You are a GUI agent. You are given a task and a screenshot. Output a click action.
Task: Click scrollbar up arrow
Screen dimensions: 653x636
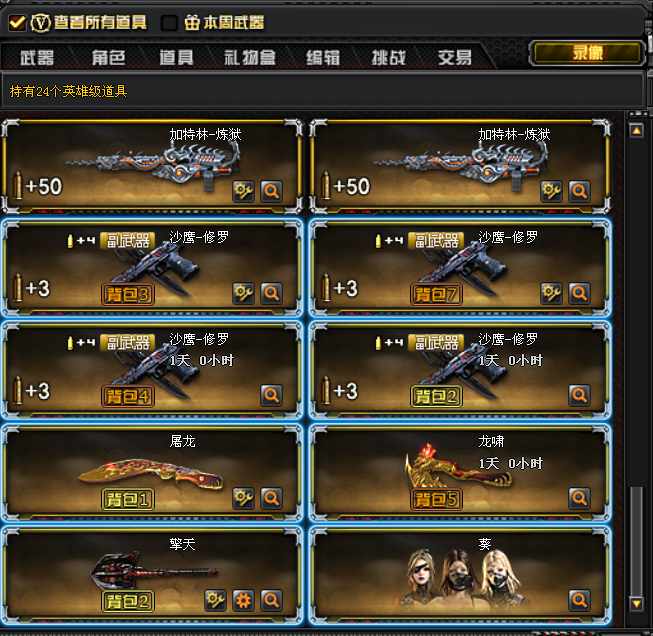(636, 131)
